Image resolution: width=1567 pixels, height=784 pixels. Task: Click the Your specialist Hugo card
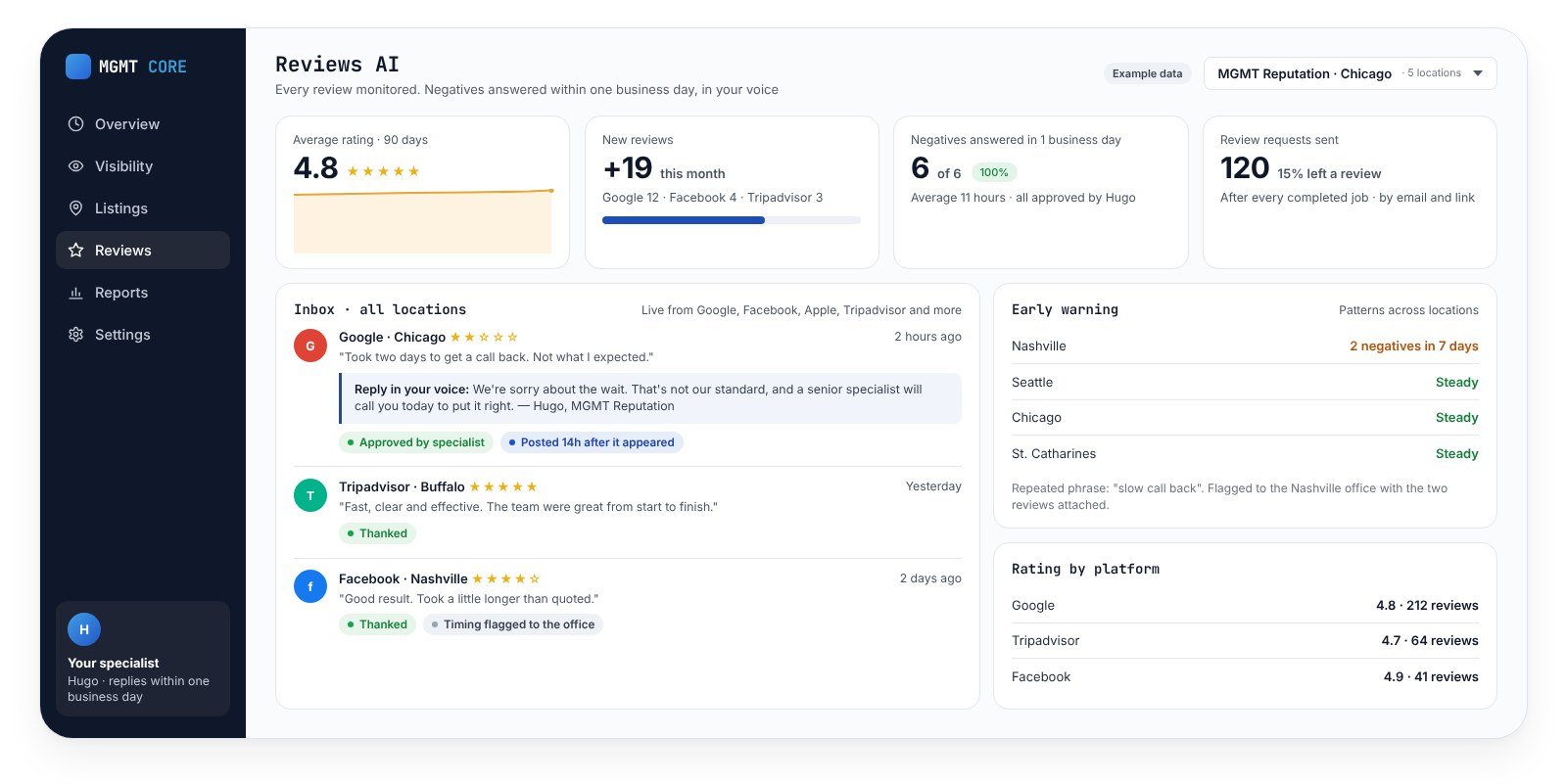click(143, 659)
